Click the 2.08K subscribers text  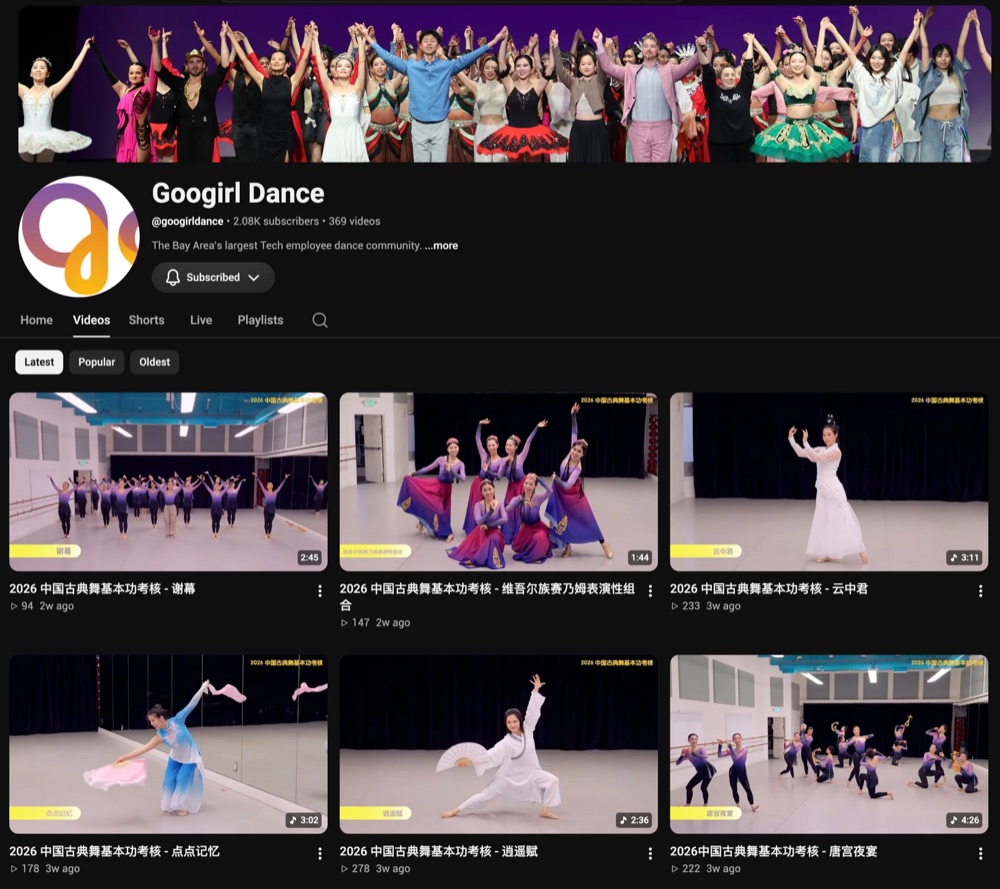[x=276, y=221]
